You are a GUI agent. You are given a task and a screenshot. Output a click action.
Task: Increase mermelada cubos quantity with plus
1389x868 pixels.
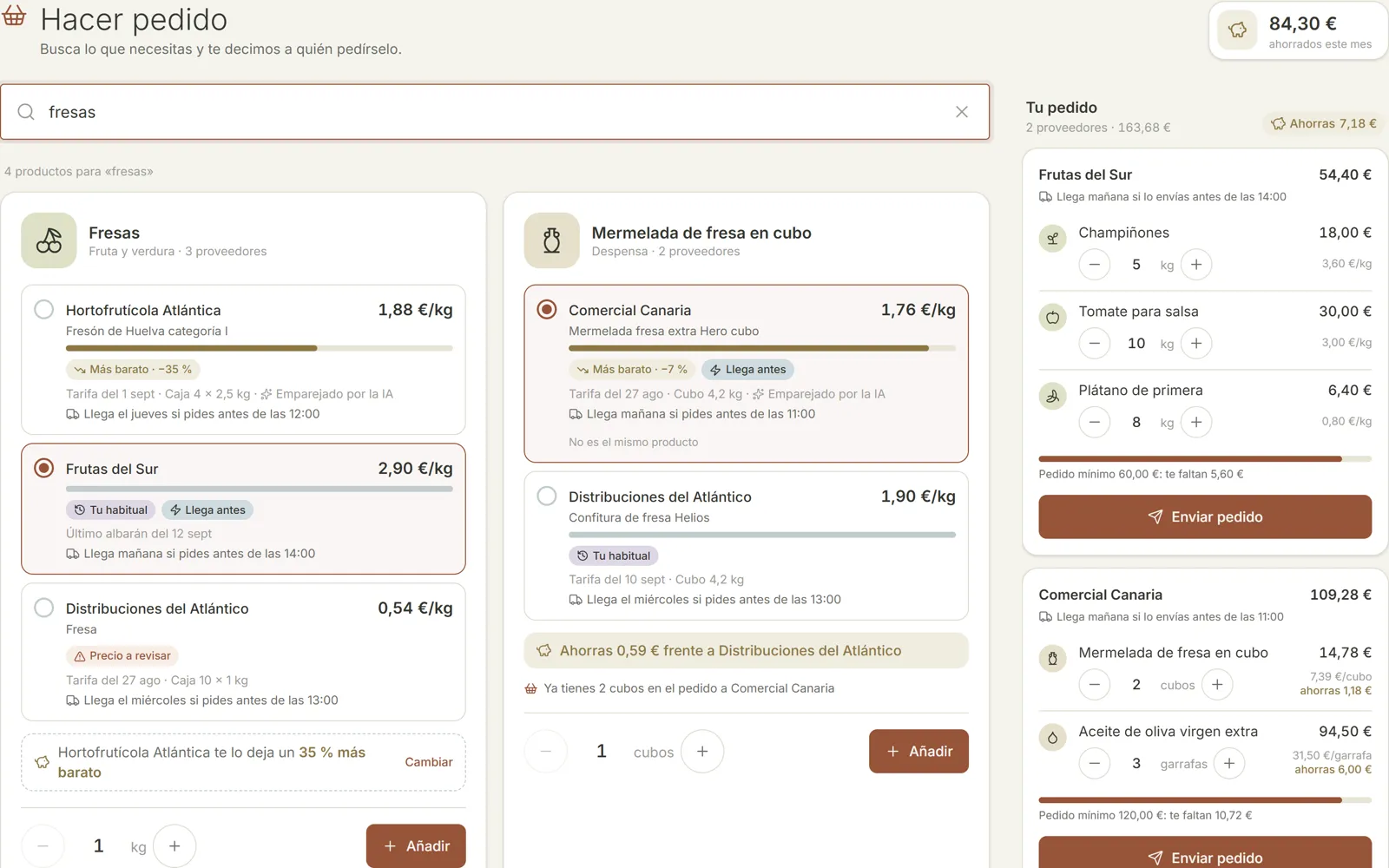pyautogui.click(x=702, y=751)
